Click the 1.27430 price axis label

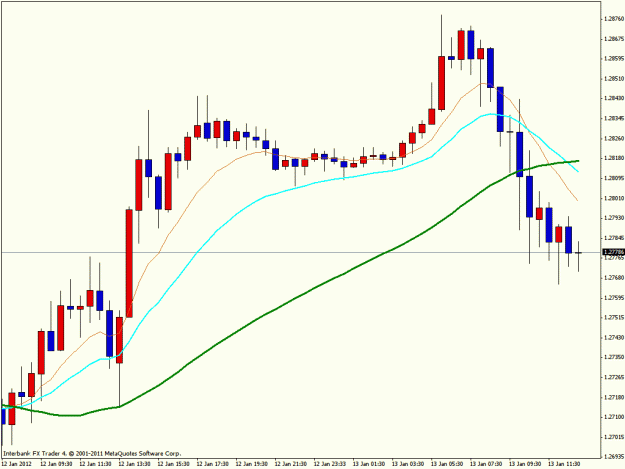tap(614, 338)
